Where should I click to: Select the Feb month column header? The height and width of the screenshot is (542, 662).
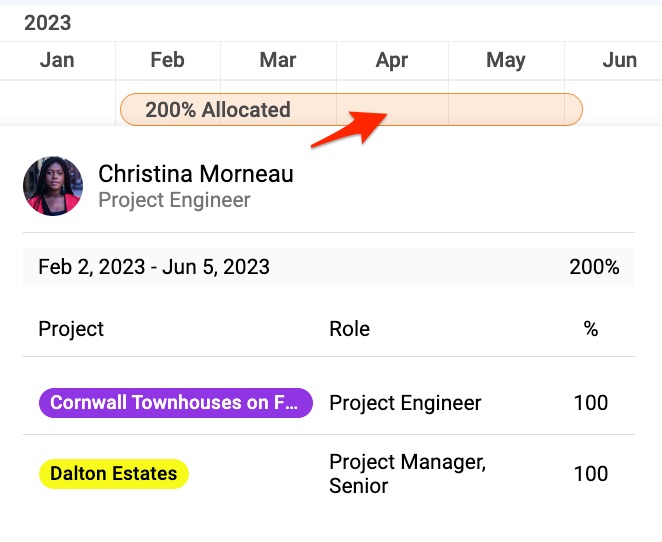coord(168,60)
